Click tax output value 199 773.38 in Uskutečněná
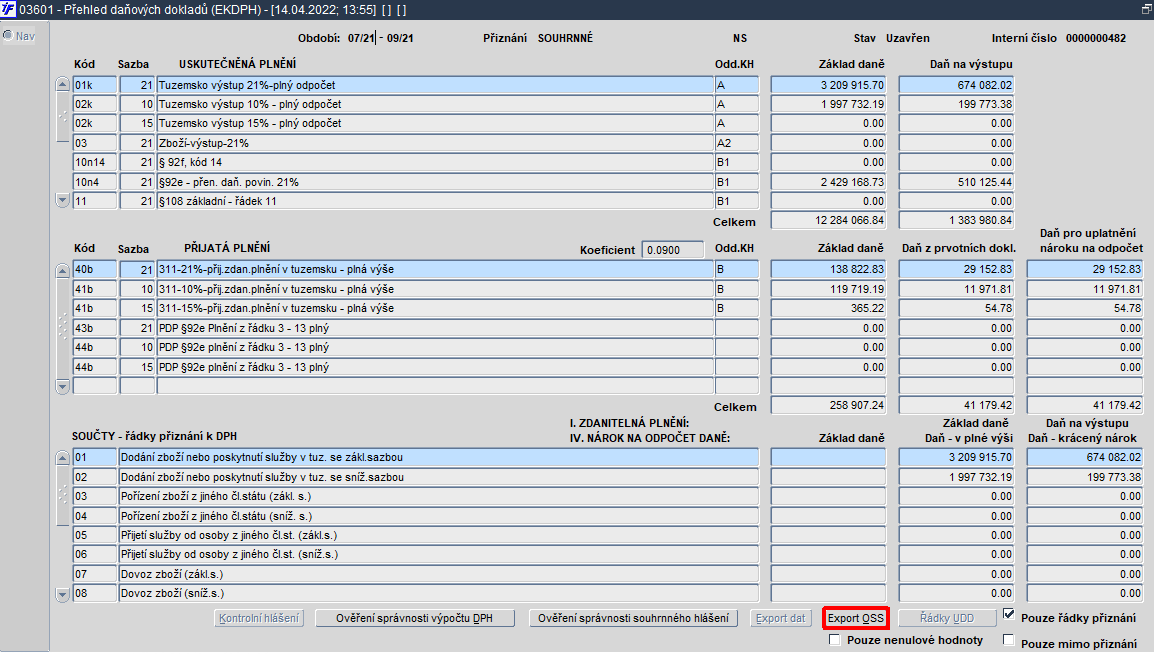 [x=956, y=104]
